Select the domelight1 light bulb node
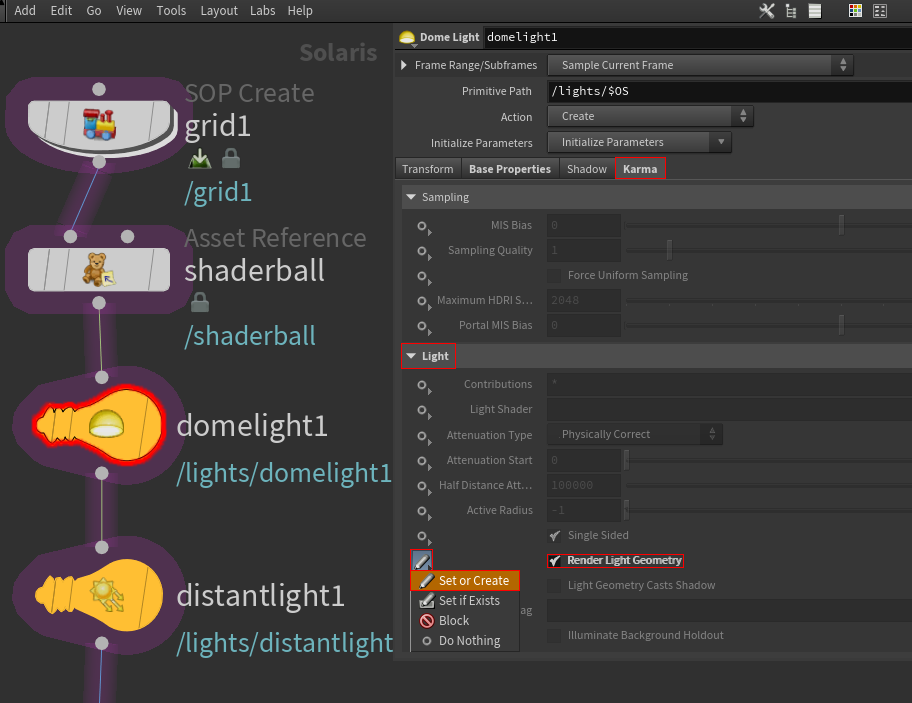The width and height of the screenshot is (912, 703). (x=98, y=424)
